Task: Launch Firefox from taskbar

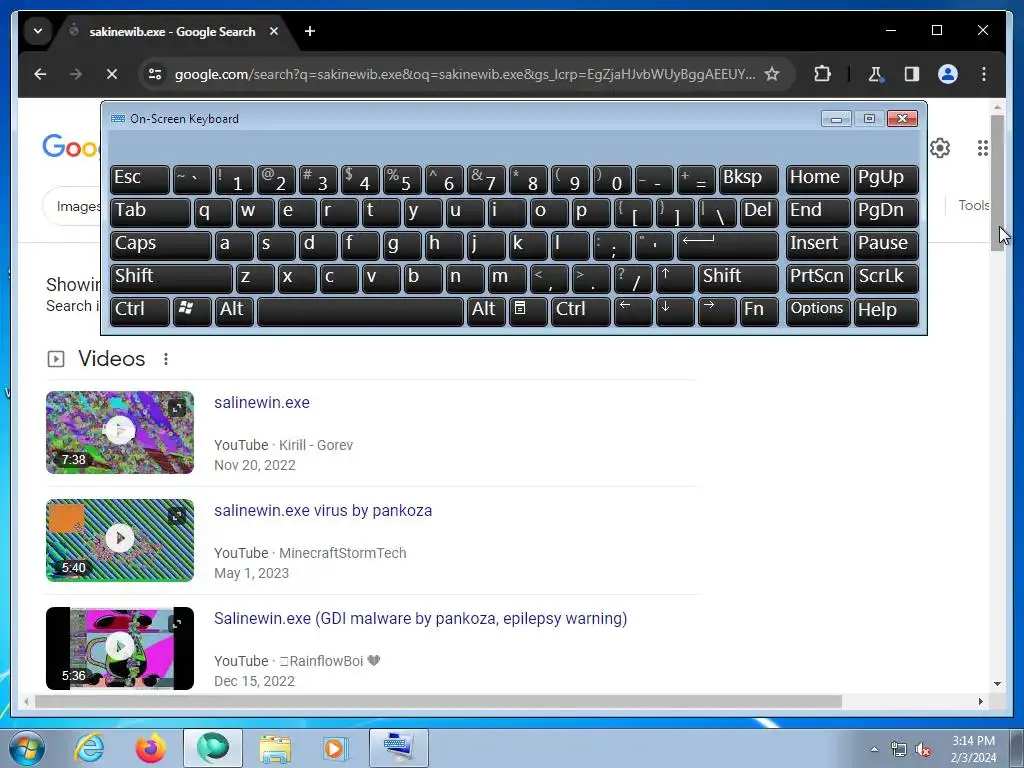Action: coord(151,748)
